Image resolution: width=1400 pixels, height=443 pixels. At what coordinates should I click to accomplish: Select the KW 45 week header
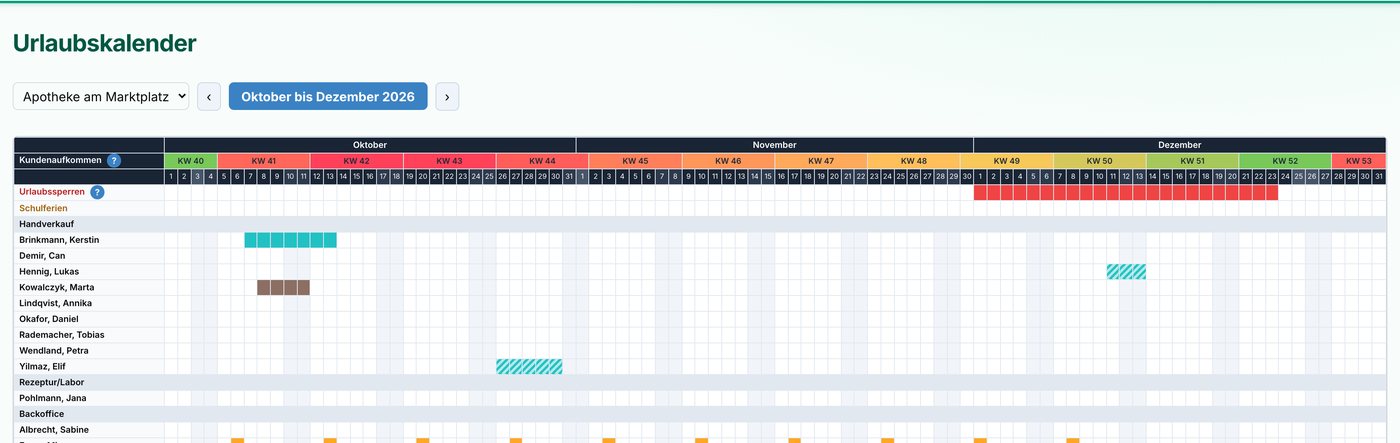click(x=635, y=161)
